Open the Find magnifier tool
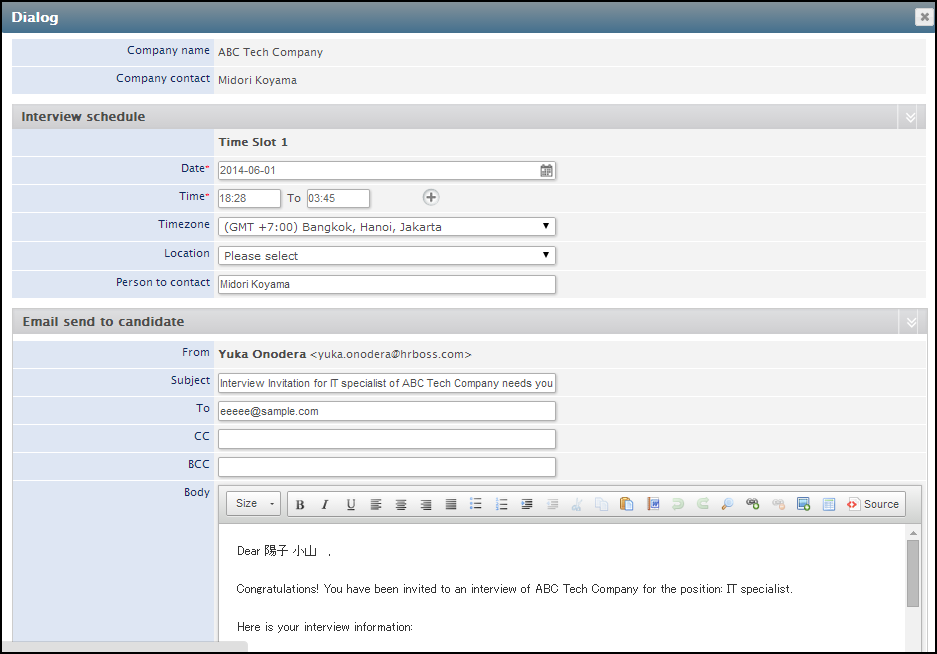Viewport: 937px width, 654px height. coord(727,504)
